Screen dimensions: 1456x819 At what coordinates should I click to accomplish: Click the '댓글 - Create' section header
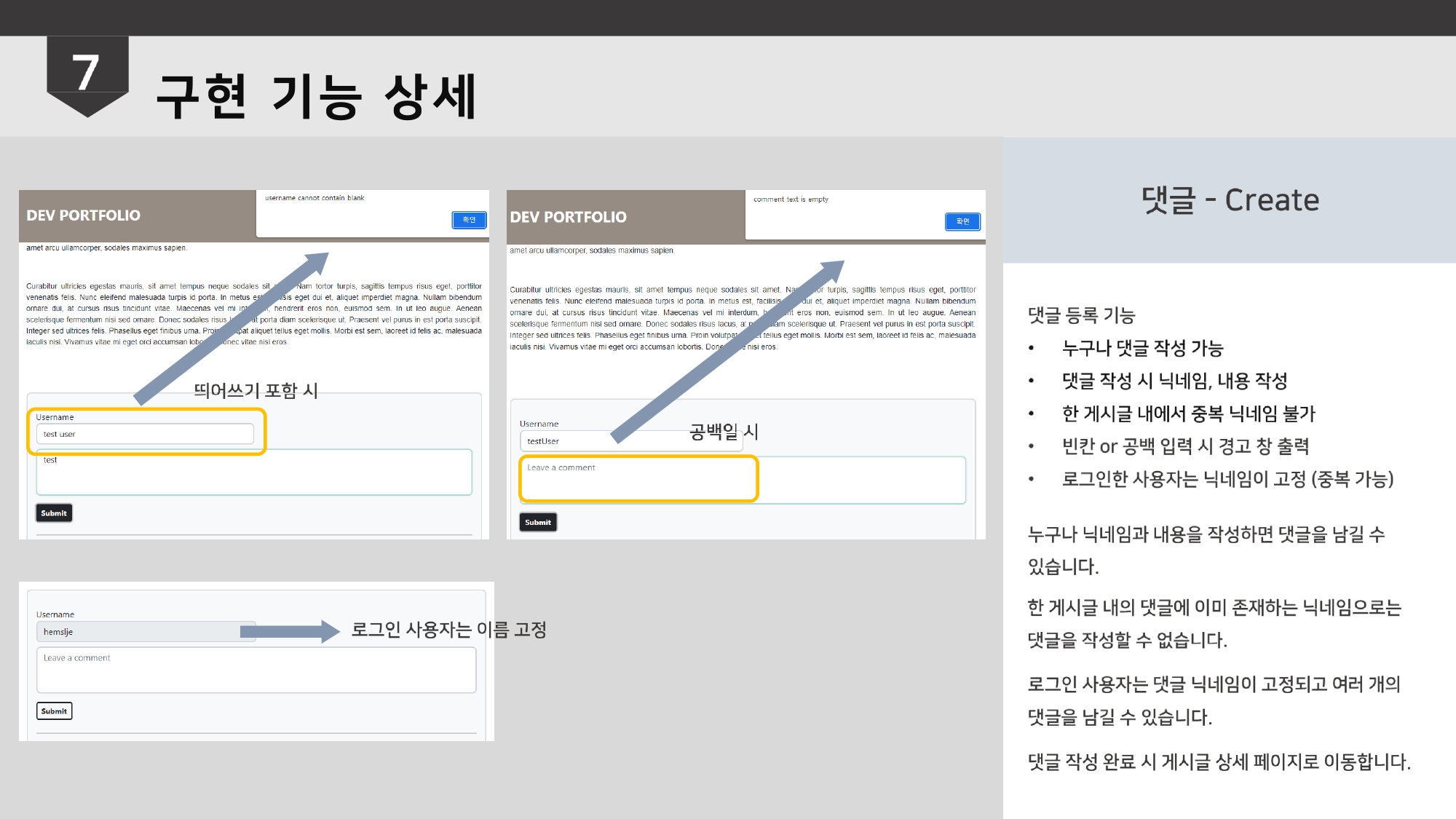(x=1230, y=200)
